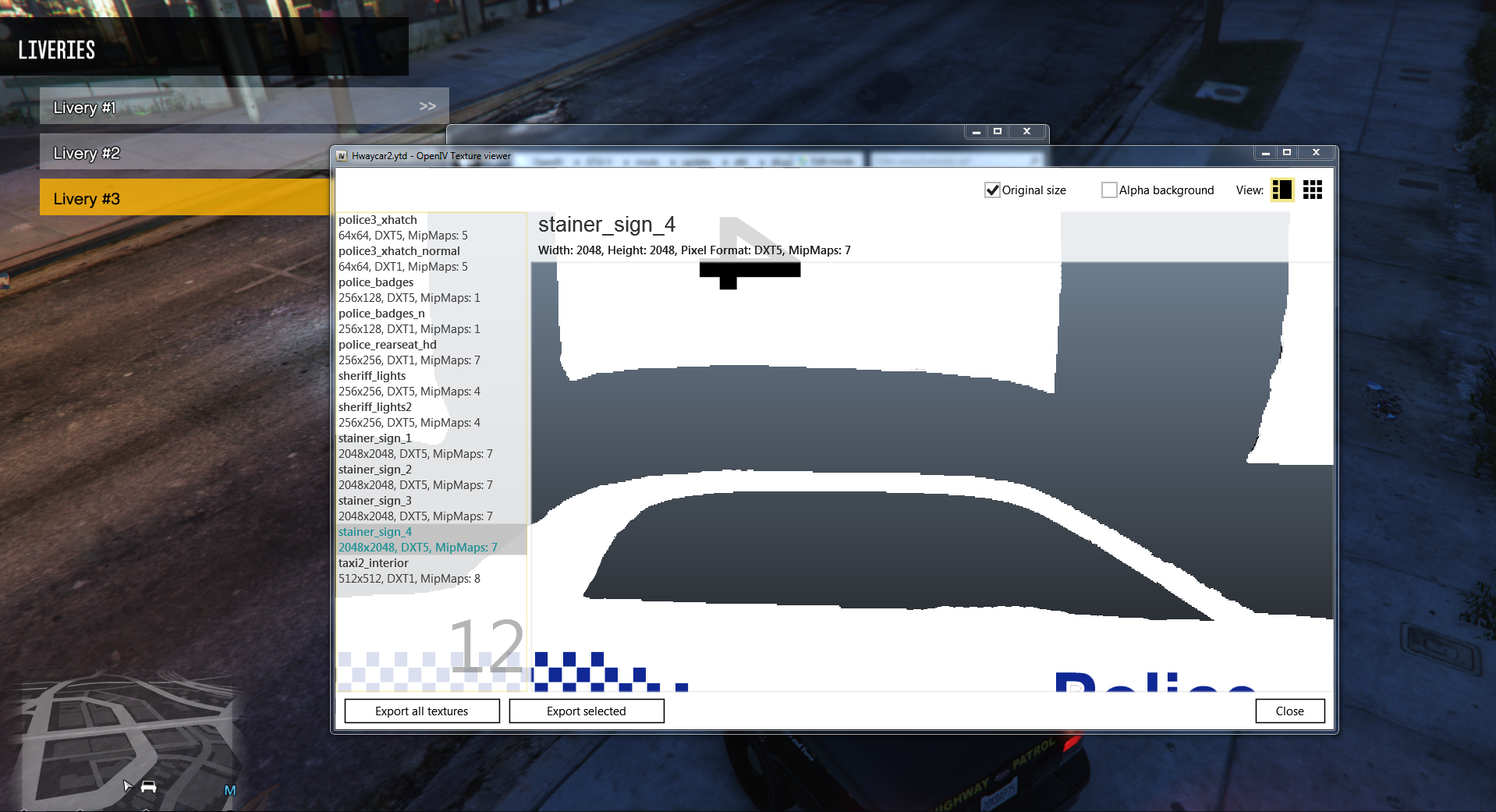Select Livery #1 in the liveries menu
The height and width of the screenshot is (812, 1496).
coord(244,106)
